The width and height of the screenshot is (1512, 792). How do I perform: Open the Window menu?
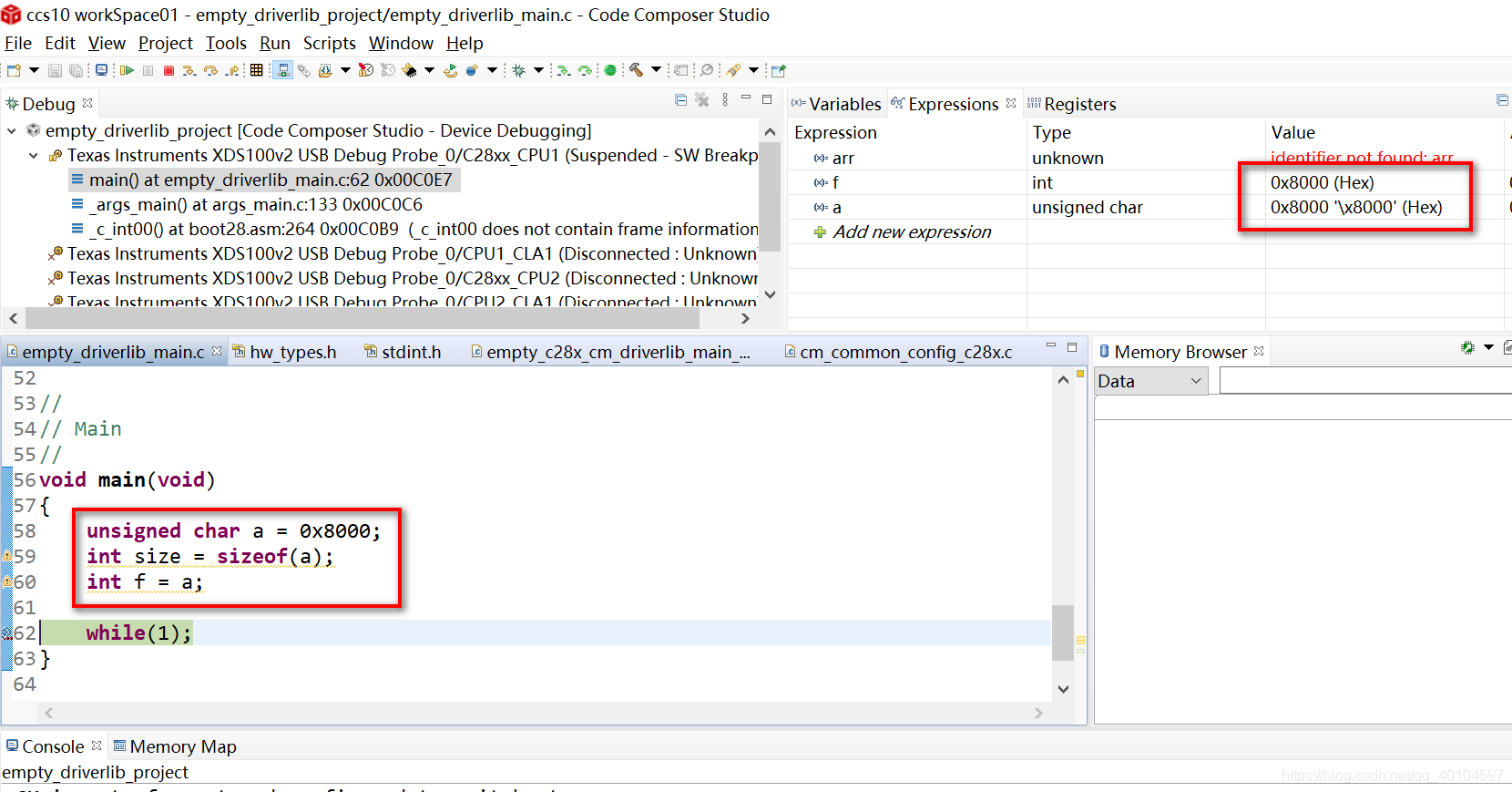tap(401, 43)
